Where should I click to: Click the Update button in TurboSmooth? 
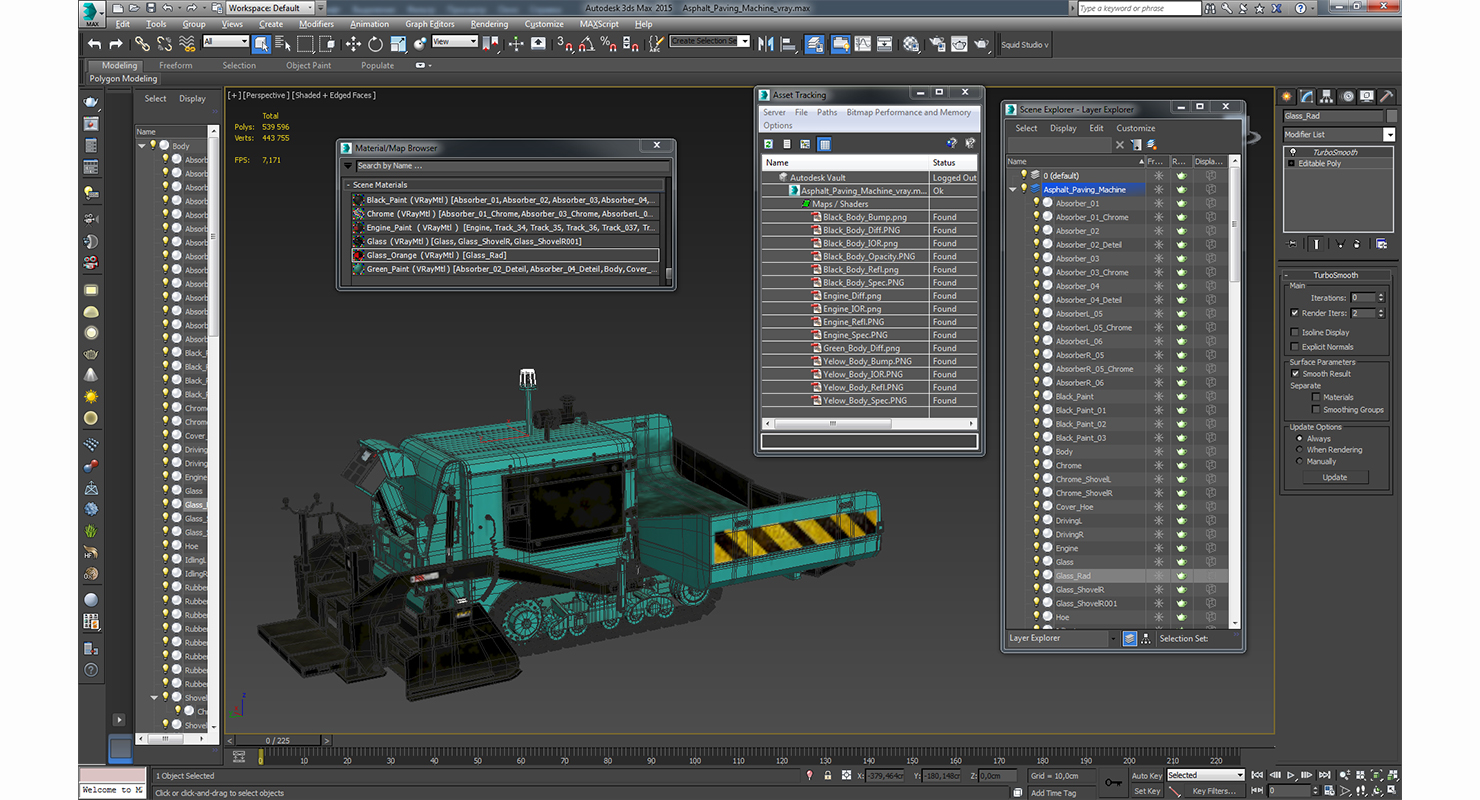(1335, 478)
